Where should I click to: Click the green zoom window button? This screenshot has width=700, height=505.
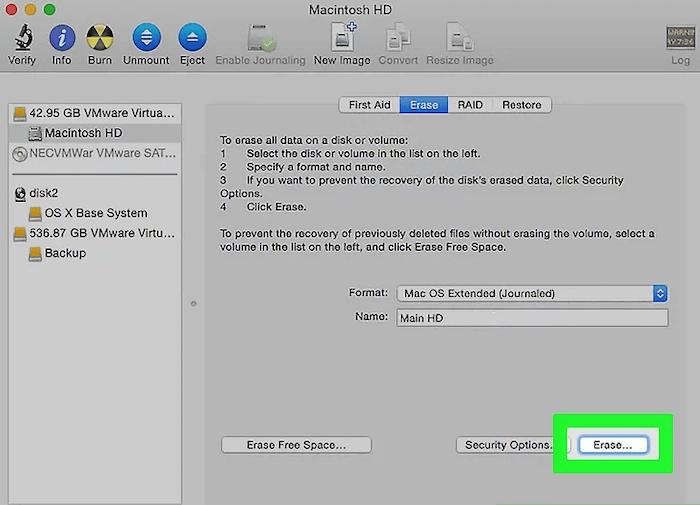coord(50,9)
